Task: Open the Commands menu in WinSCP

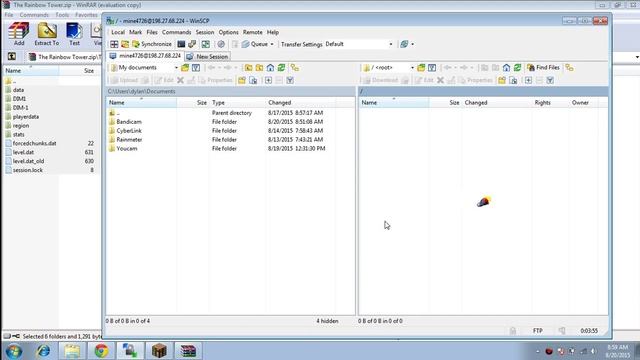Action: click(x=176, y=32)
